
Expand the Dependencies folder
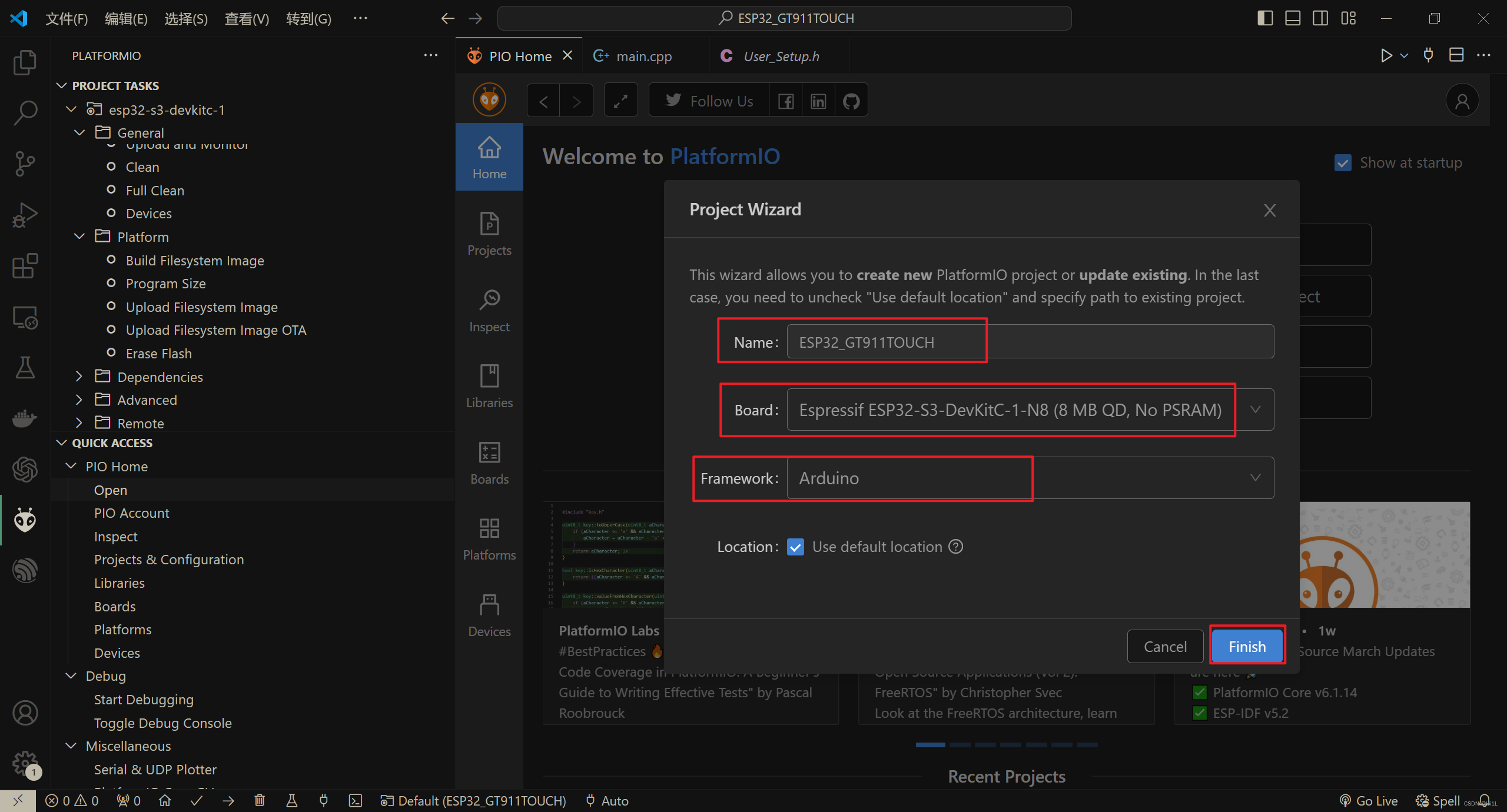[160, 377]
